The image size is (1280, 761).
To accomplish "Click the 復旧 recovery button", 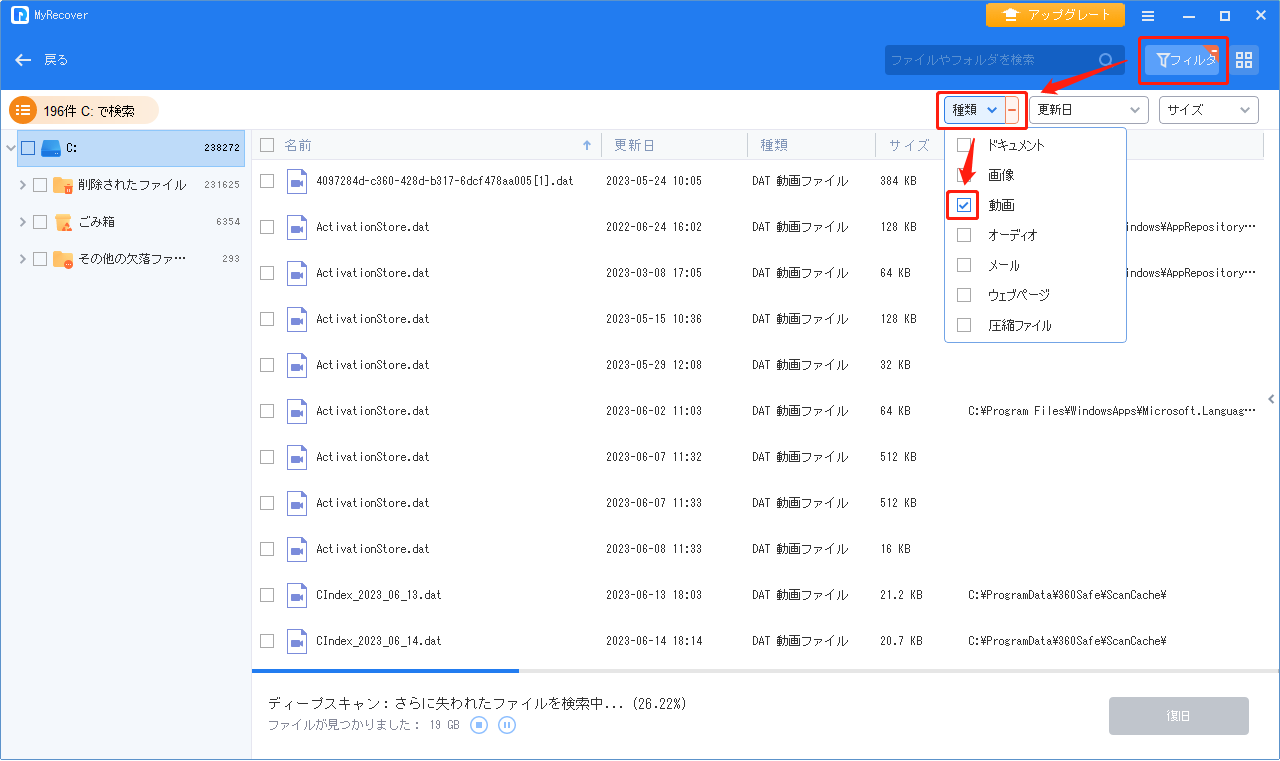I will (x=1178, y=715).
